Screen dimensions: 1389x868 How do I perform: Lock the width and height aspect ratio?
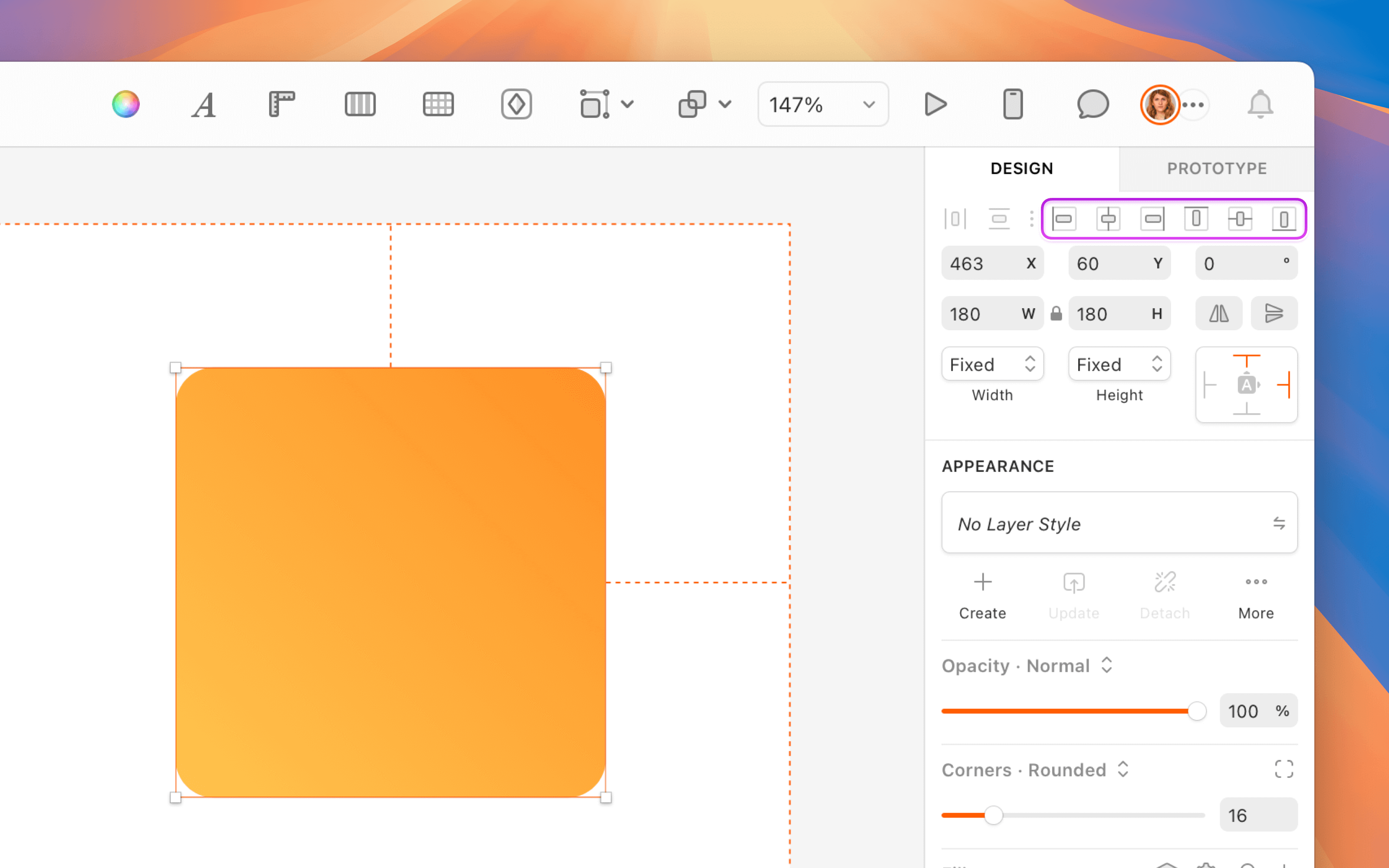pyautogui.click(x=1056, y=313)
